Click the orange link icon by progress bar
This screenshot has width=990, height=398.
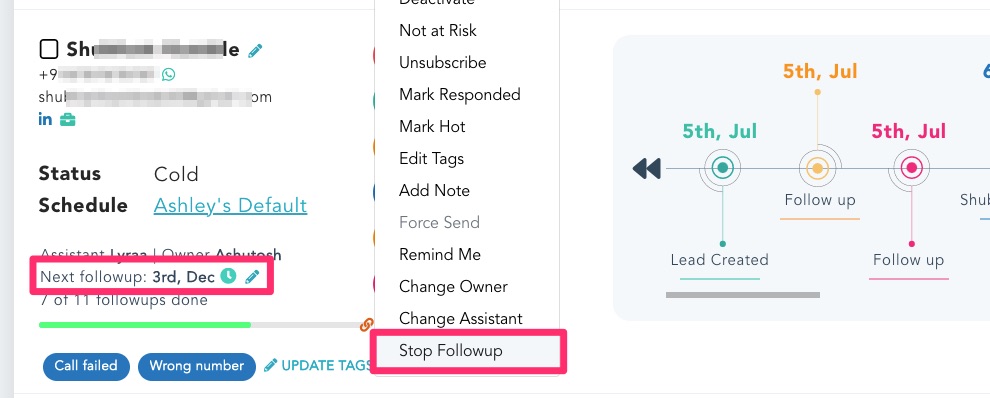pos(366,325)
